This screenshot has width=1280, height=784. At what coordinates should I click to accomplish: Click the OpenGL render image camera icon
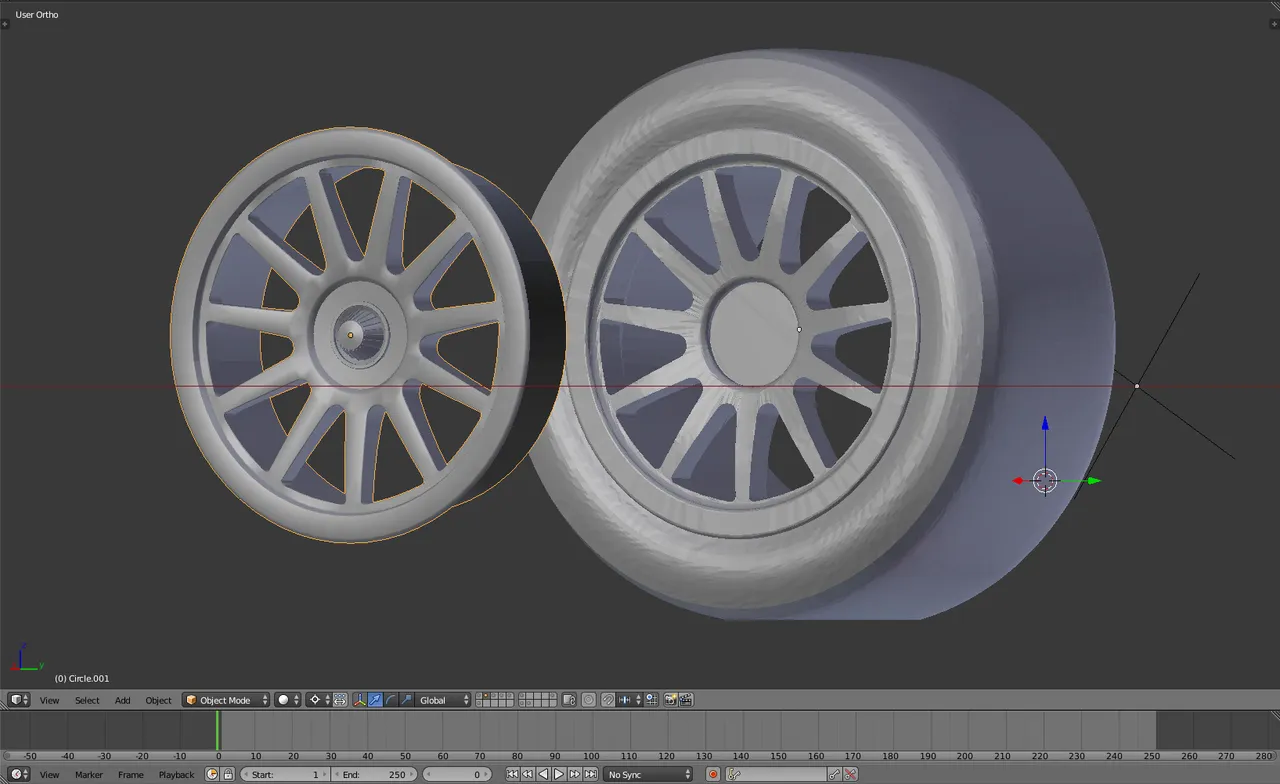671,700
